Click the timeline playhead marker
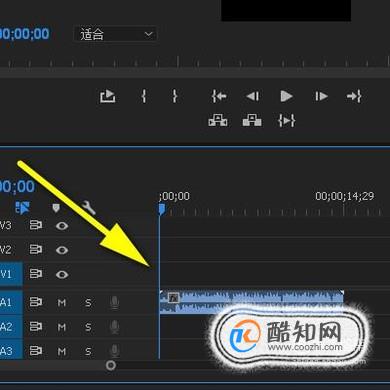This screenshot has width=390, height=390. [161, 209]
